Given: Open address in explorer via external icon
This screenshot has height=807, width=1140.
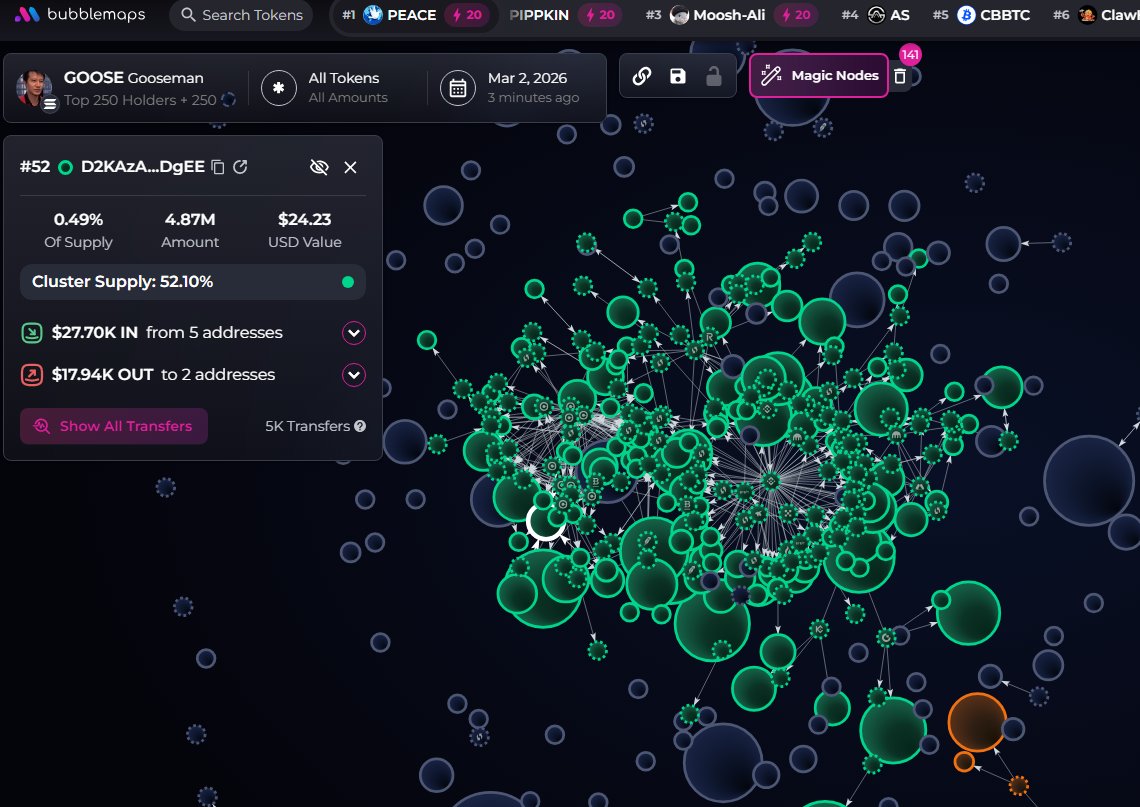Looking at the screenshot, I should point(241,167).
